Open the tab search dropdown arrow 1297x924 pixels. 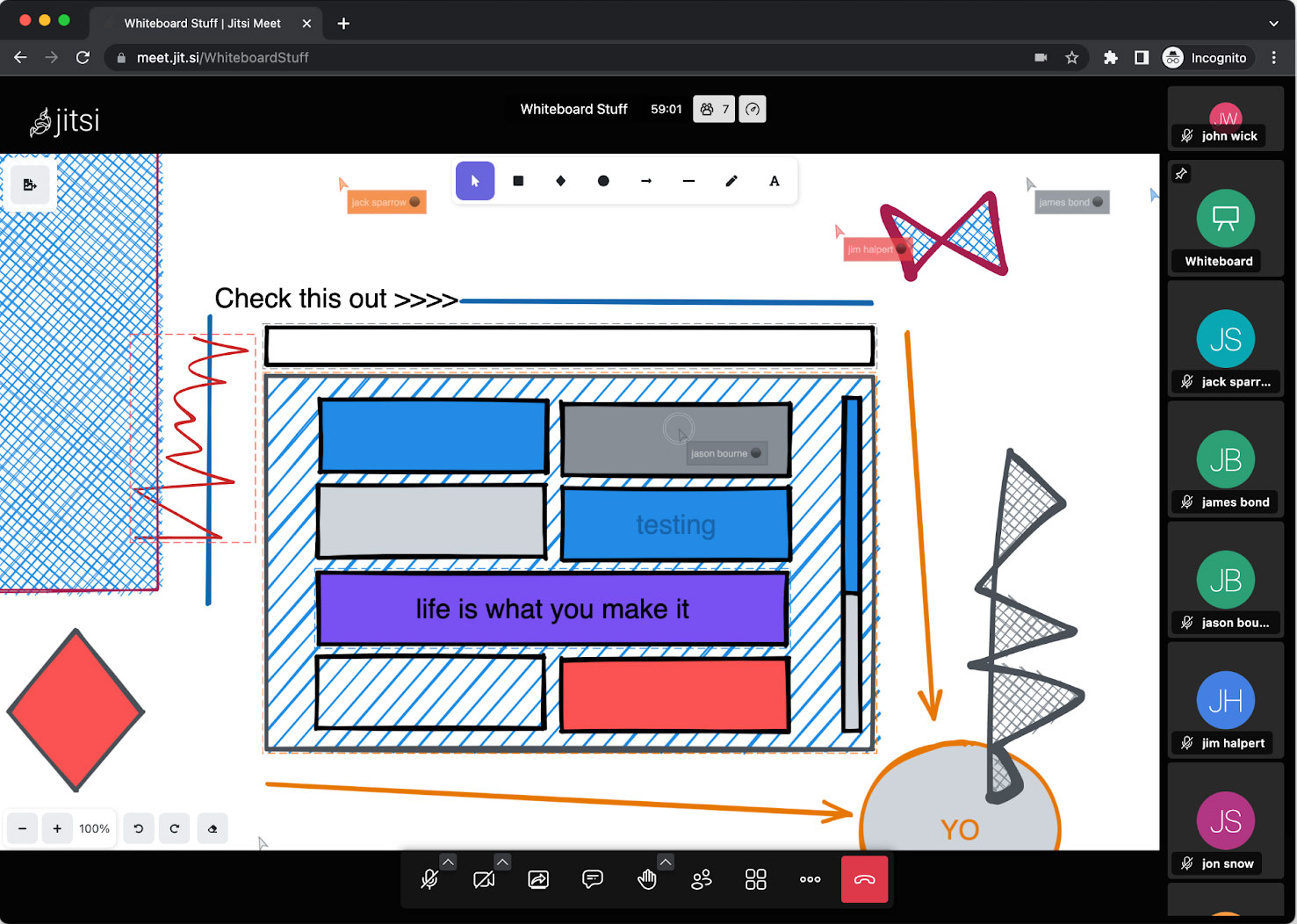(x=1273, y=24)
